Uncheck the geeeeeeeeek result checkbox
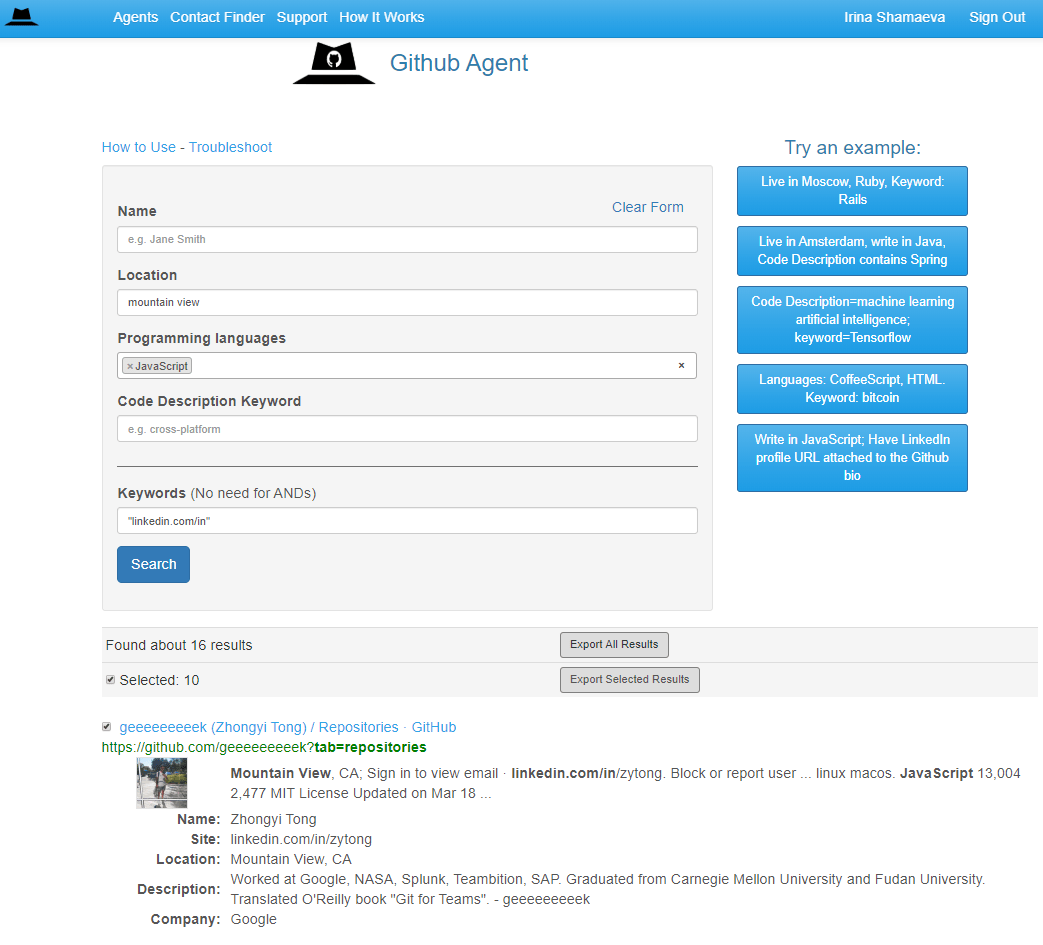Screen dimensions: 1043x945 tap(107, 727)
